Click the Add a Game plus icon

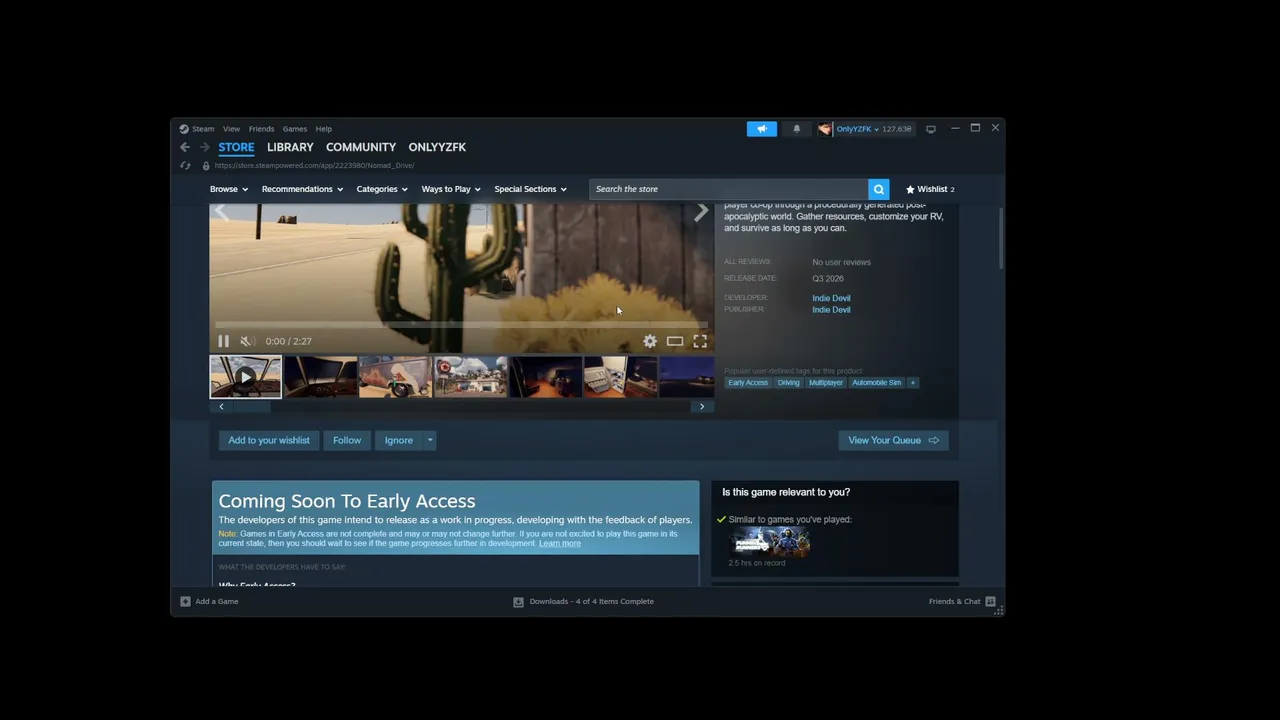[x=185, y=602]
